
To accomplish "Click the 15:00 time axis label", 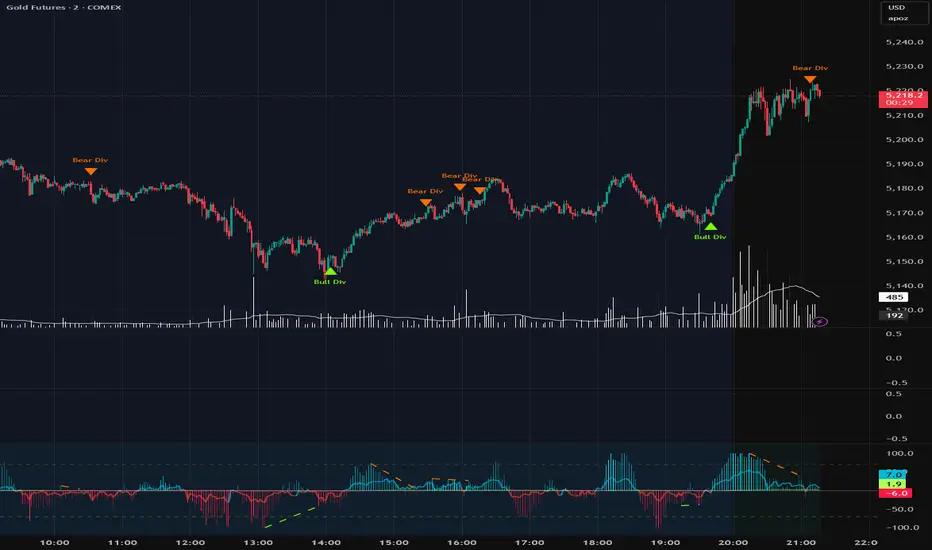I will pos(394,542).
